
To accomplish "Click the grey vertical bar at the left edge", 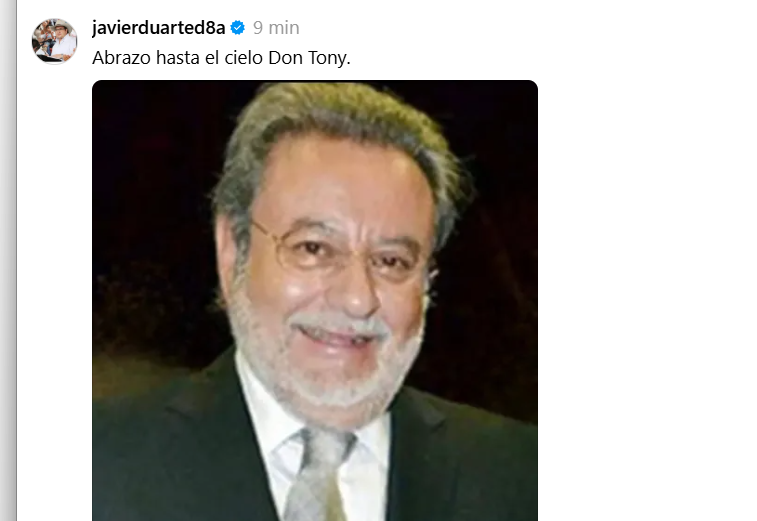I will 8,261.
